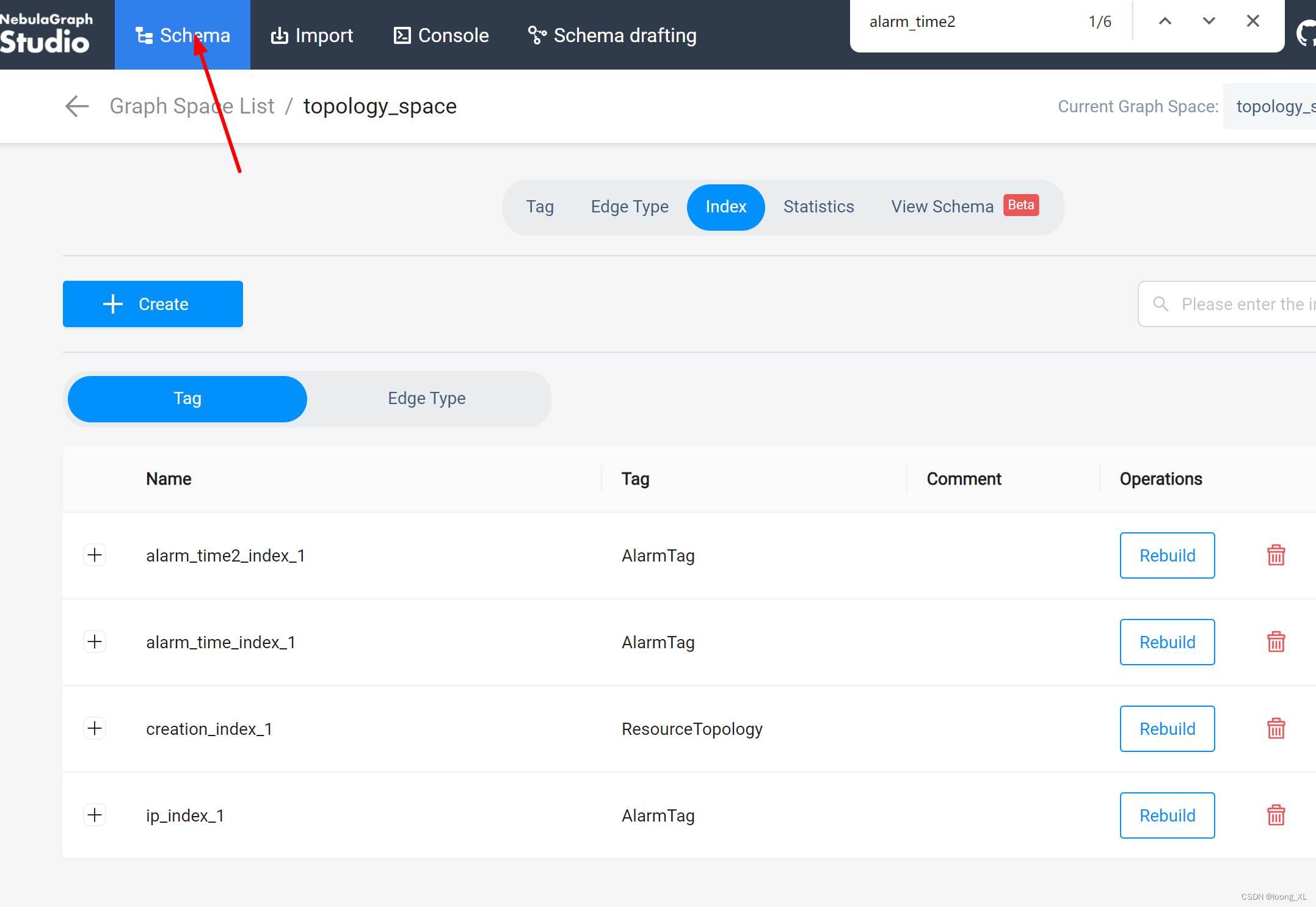The image size is (1316, 907).
Task: Expand the creation_index_1 row
Action: [95, 729]
